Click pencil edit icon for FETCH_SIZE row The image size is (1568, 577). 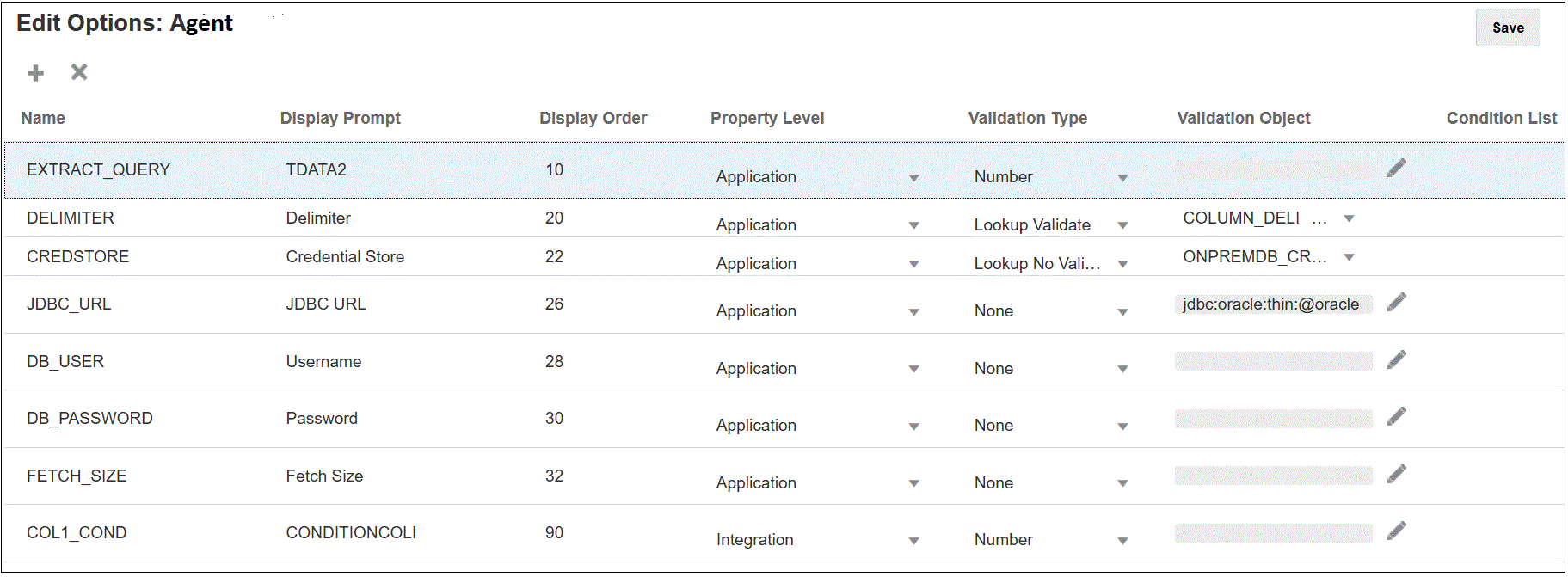point(1397,474)
